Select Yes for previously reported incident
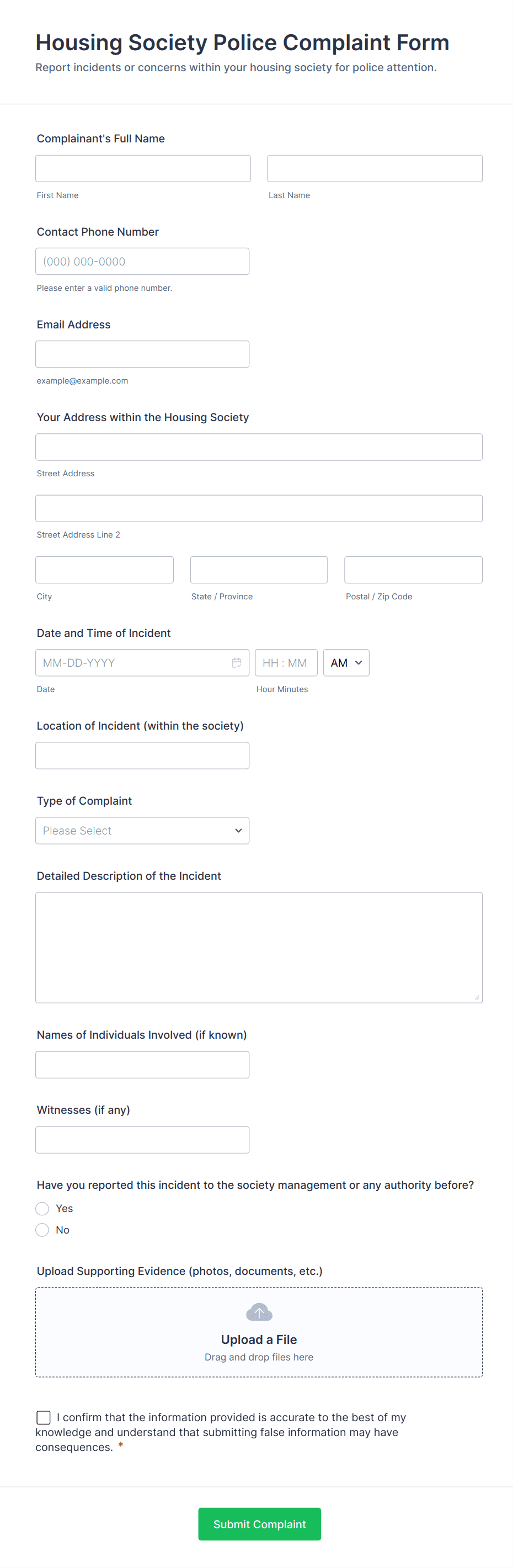This screenshot has width=513, height=1568. 42,1208
